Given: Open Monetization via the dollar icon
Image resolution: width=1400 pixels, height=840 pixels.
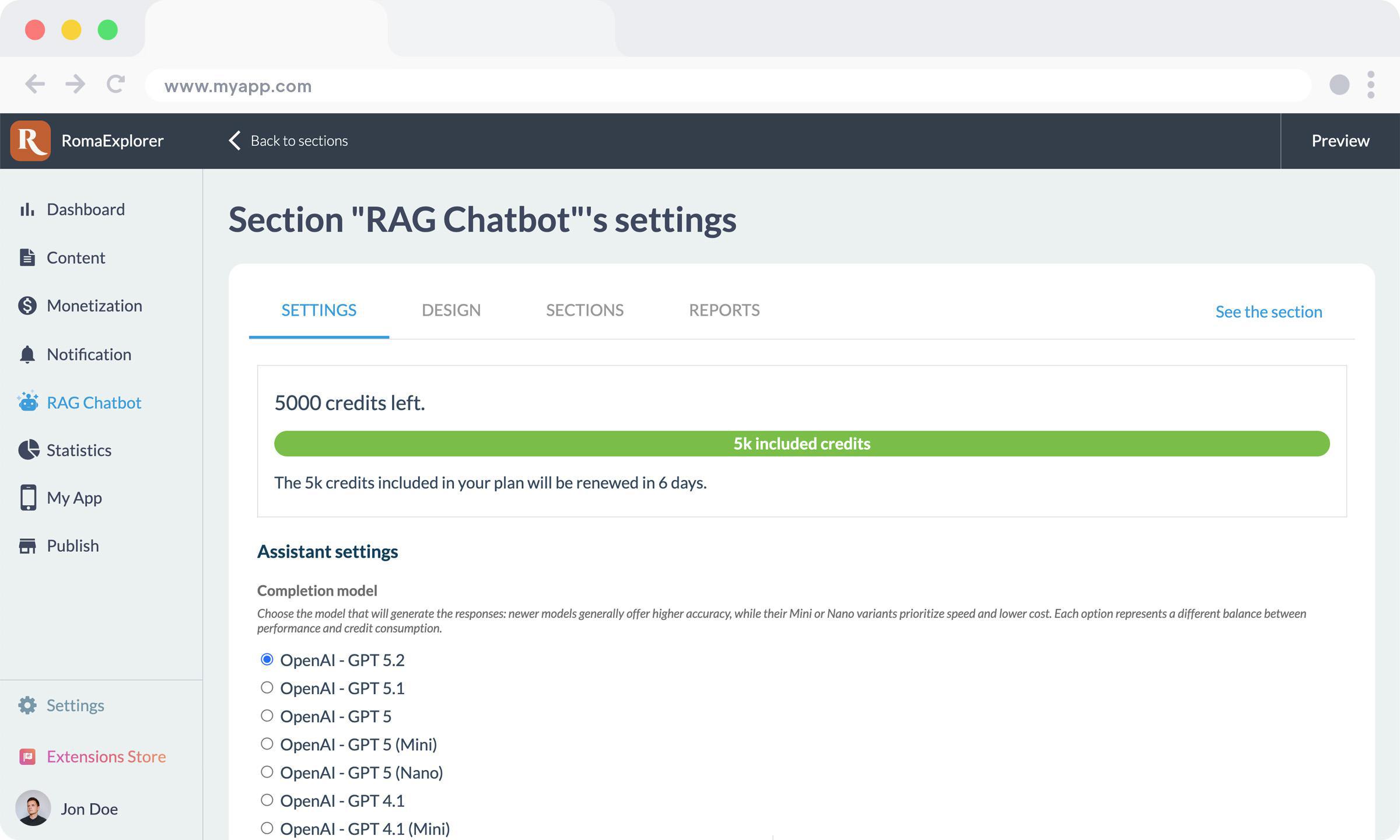Looking at the screenshot, I should point(27,306).
